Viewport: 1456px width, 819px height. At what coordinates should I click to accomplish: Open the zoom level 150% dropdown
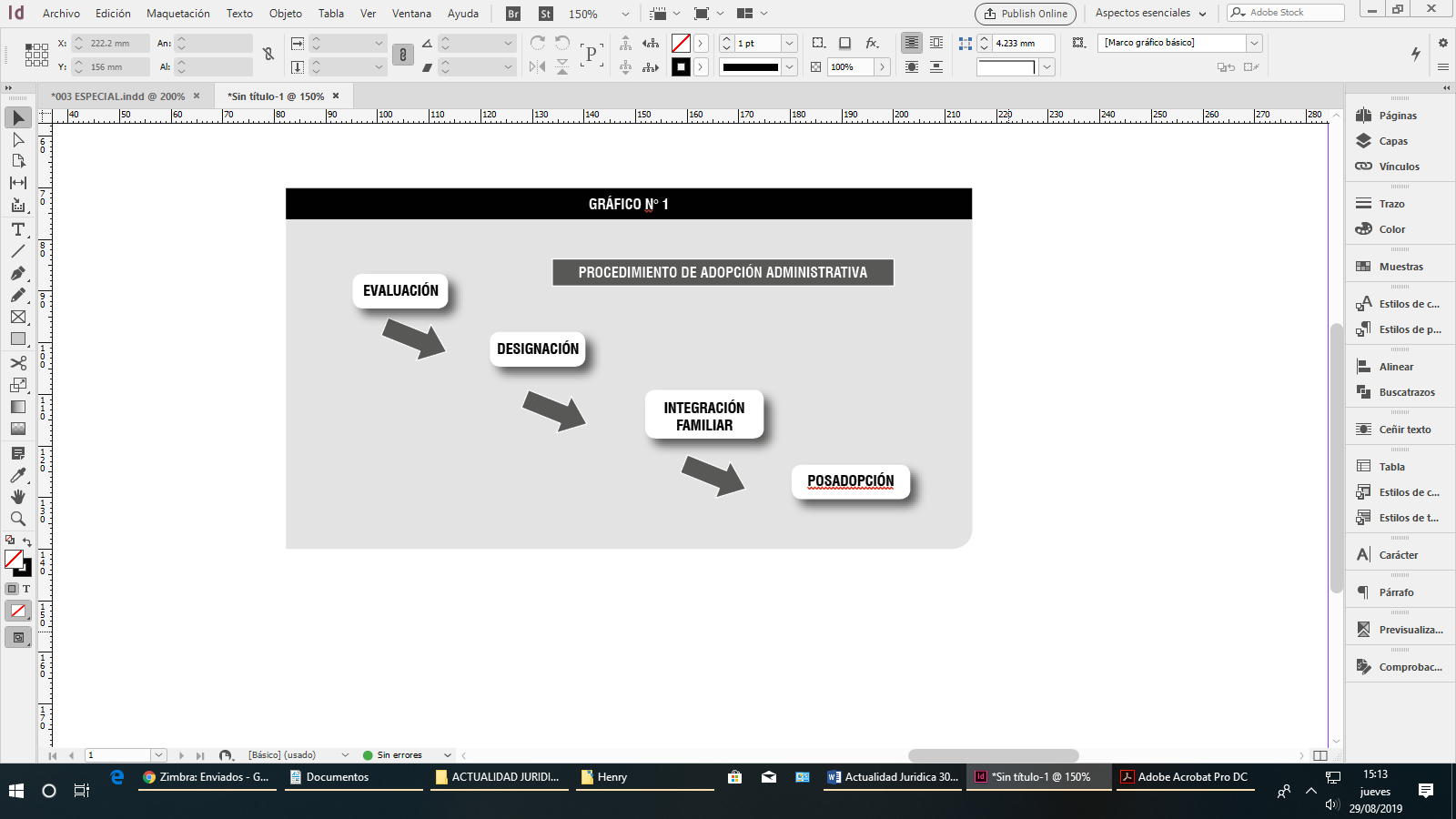click(624, 14)
